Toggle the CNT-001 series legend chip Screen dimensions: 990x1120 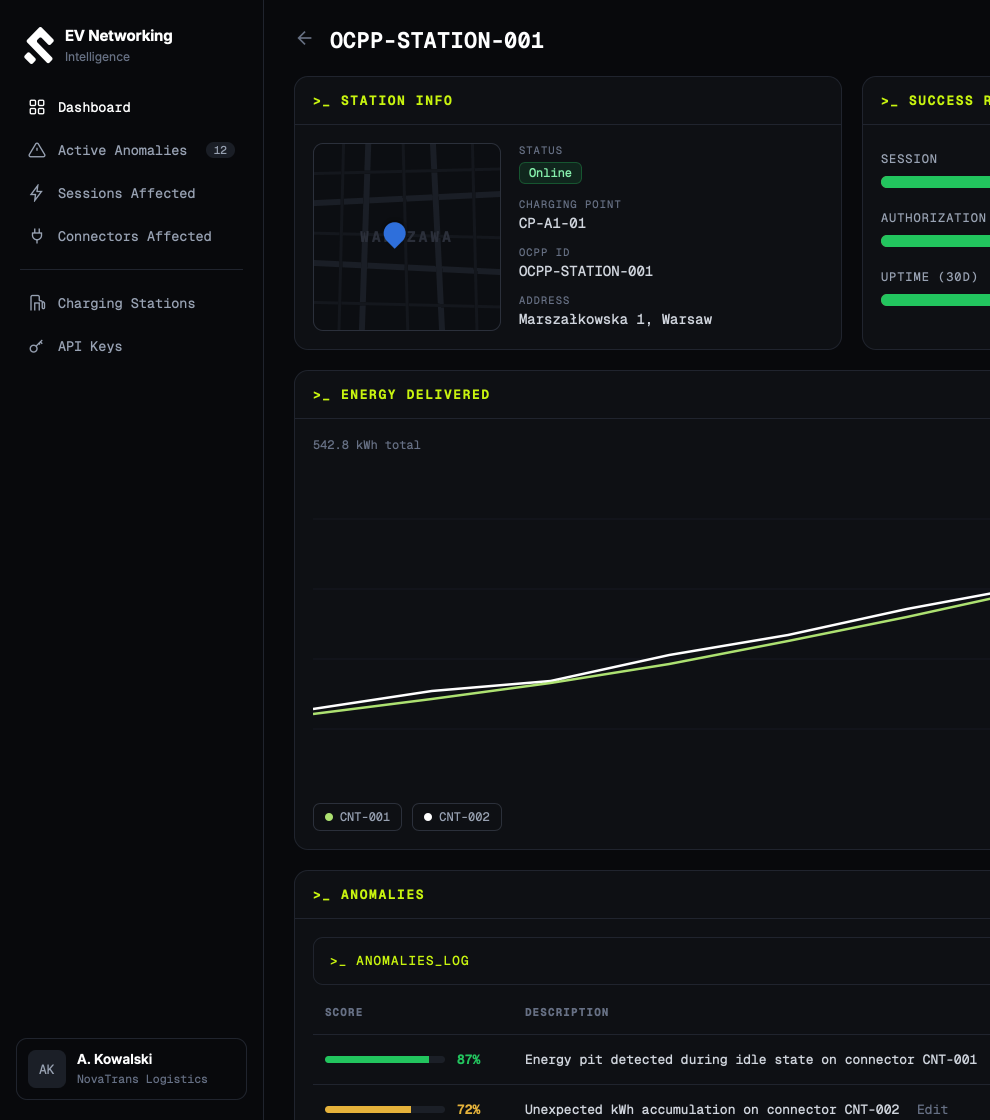[357, 817]
